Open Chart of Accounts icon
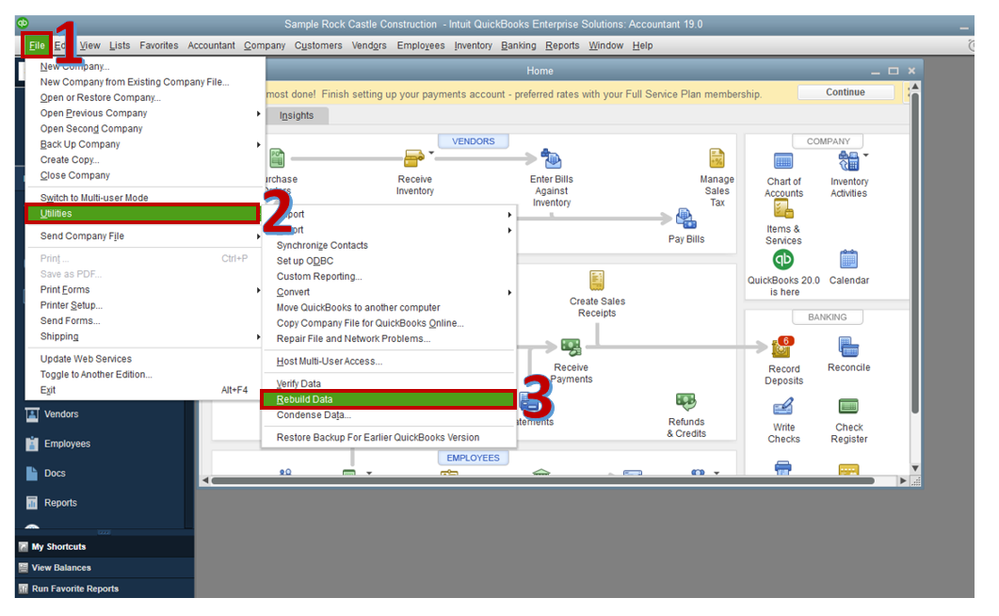This screenshot has height=616, width=999. [x=783, y=161]
